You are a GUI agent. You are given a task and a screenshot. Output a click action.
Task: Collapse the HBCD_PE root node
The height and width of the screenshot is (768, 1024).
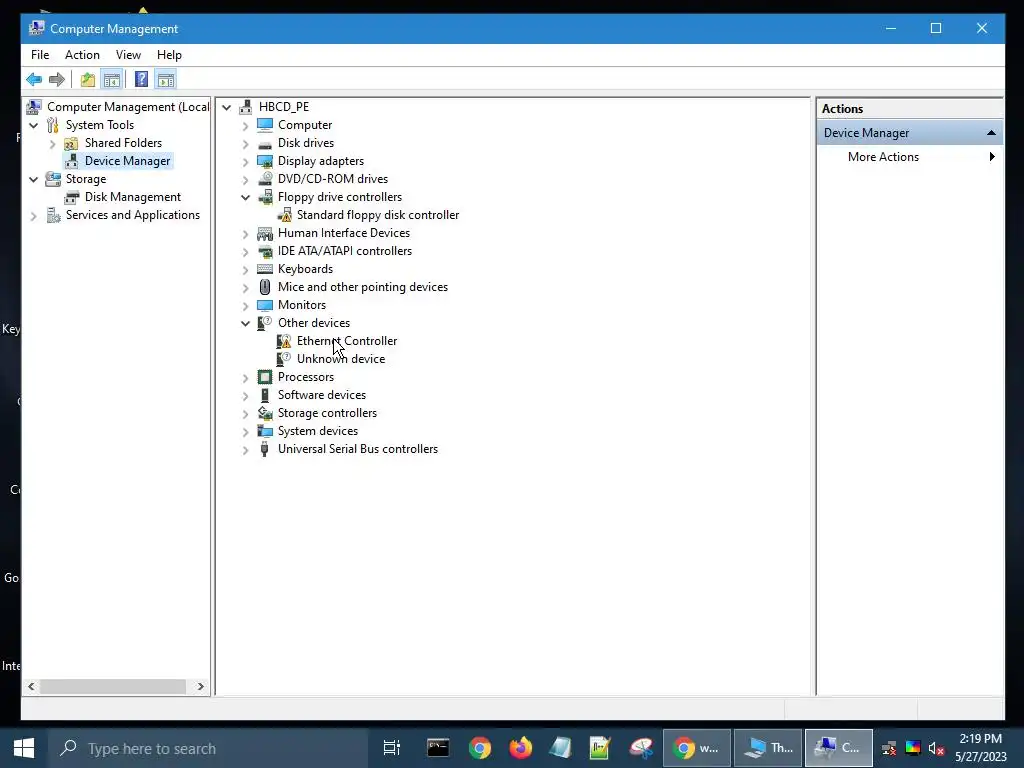tap(227, 107)
